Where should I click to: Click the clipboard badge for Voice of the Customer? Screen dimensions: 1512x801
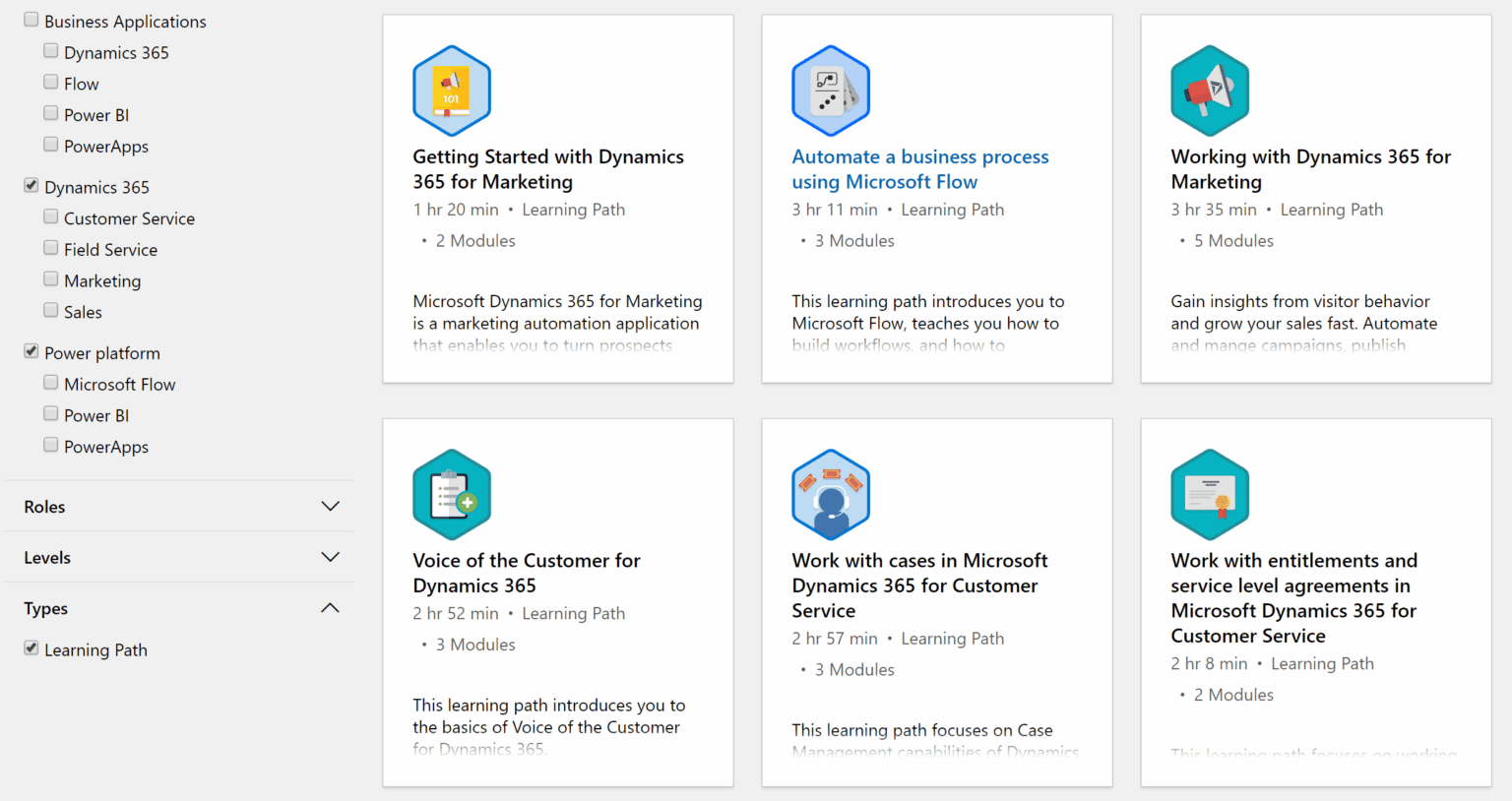[451, 494]
